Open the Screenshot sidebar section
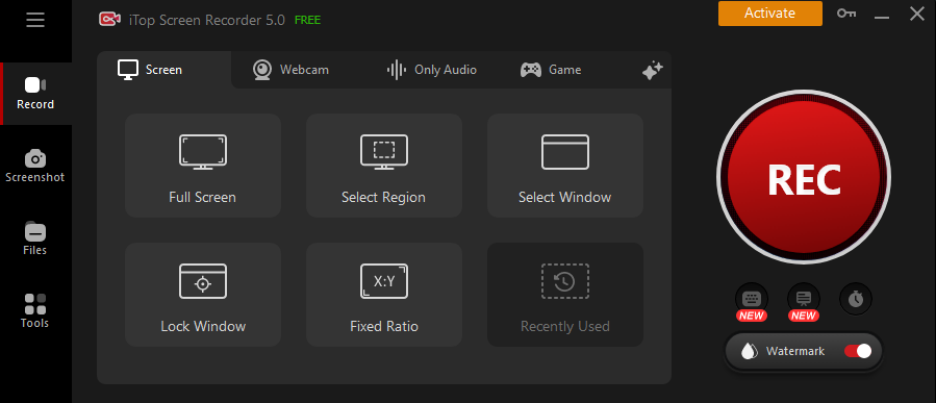Viewport: 936px width, 403px height. click(x=35, y=167)
